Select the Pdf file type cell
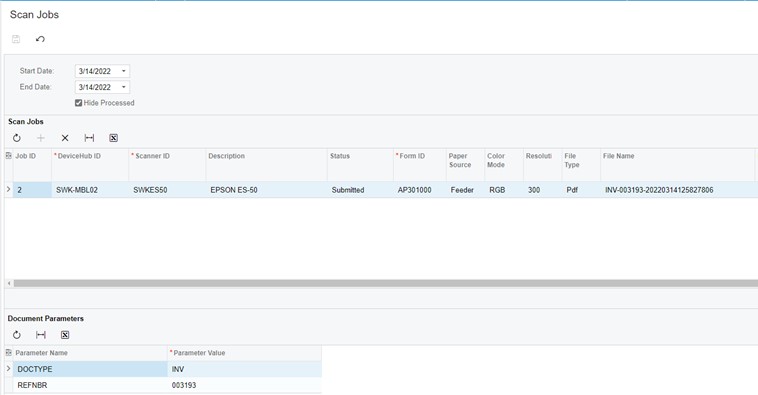This screenshot has height=395, width=758. tap(581, 190)
